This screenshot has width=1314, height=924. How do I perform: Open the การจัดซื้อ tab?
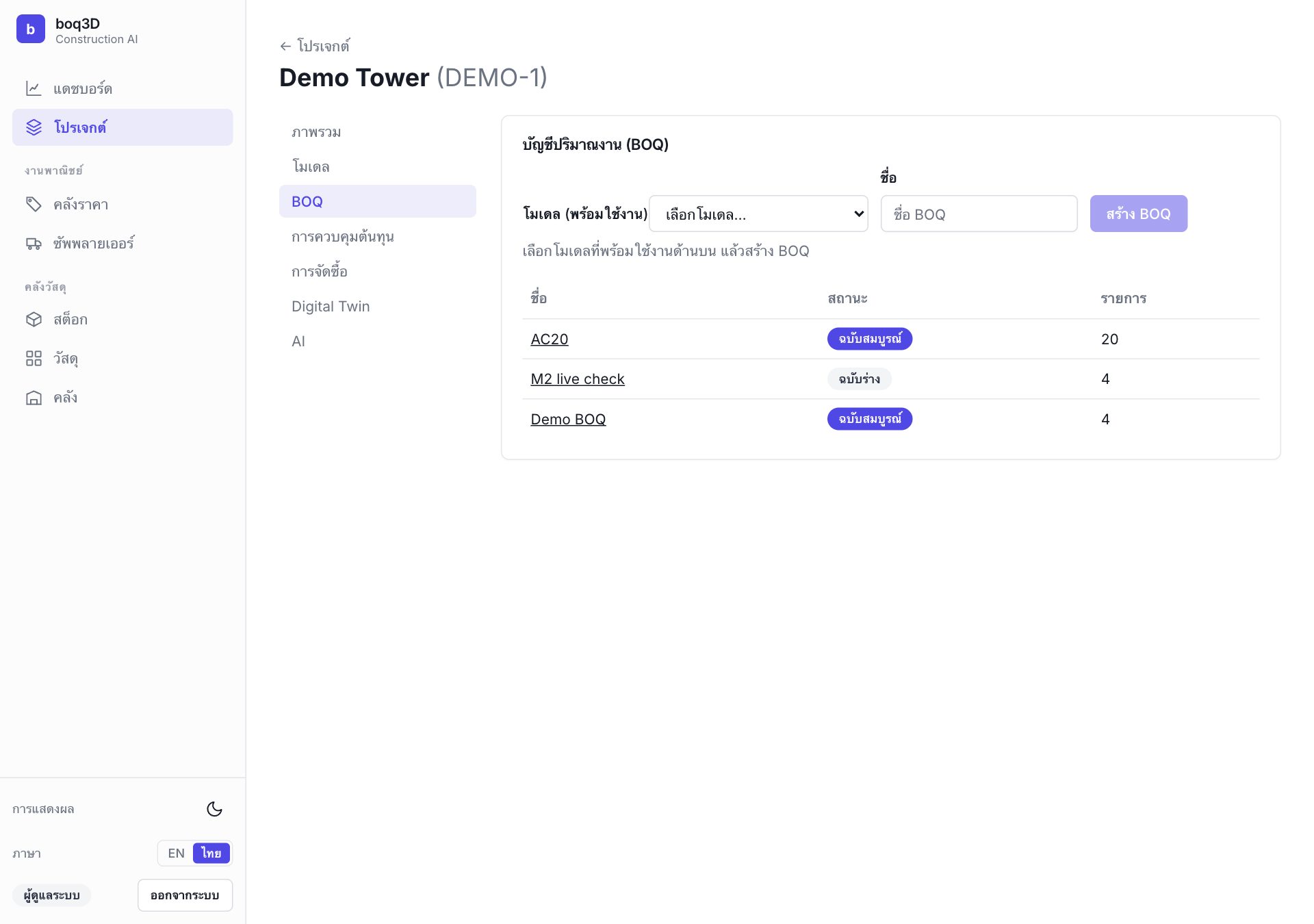coord(377,271)
